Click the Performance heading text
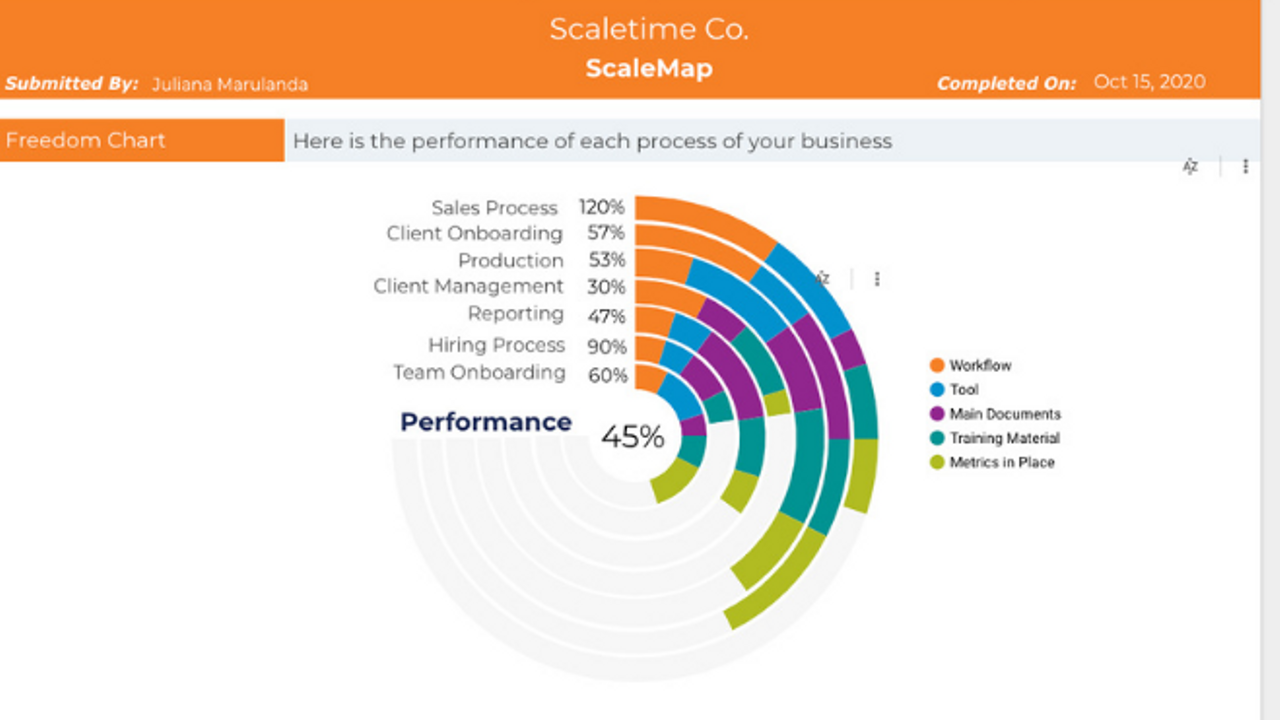The width and height of the screenshot is (1280, 720). coord(486,422)
